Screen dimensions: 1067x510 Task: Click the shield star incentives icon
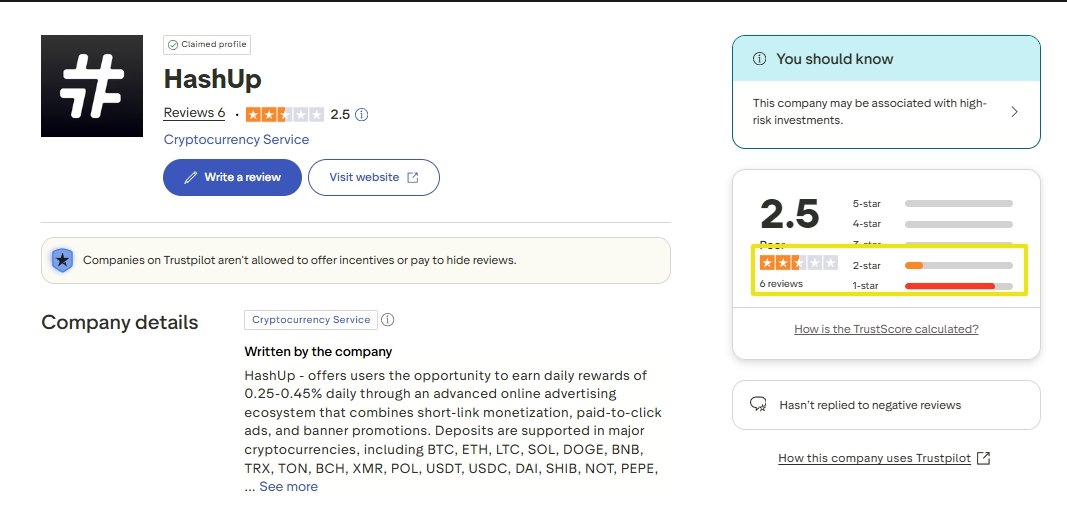click(x=63, y=260)
